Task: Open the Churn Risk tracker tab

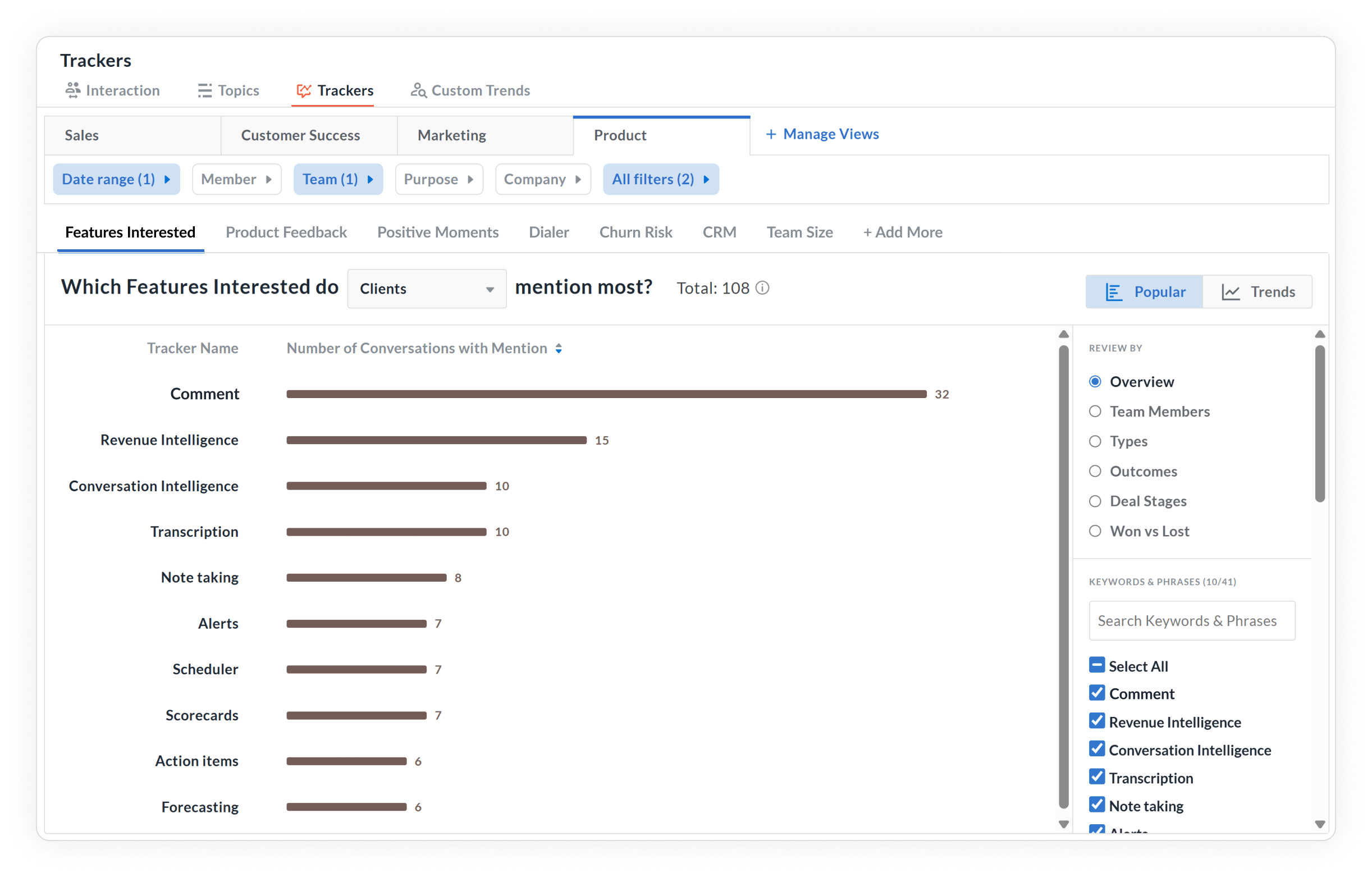Action: 635,232
